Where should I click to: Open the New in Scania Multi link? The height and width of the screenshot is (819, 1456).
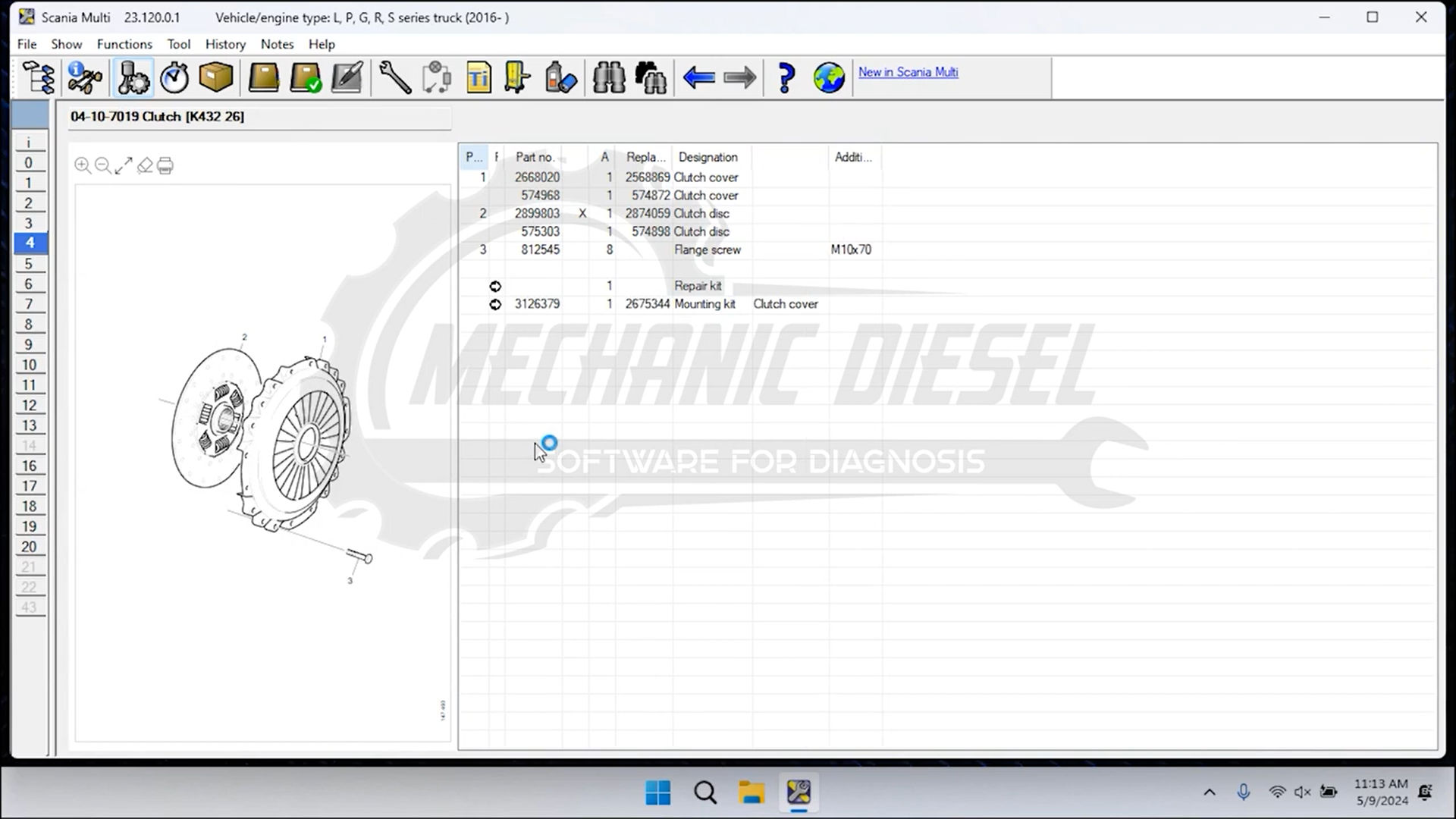coord(908,72)
